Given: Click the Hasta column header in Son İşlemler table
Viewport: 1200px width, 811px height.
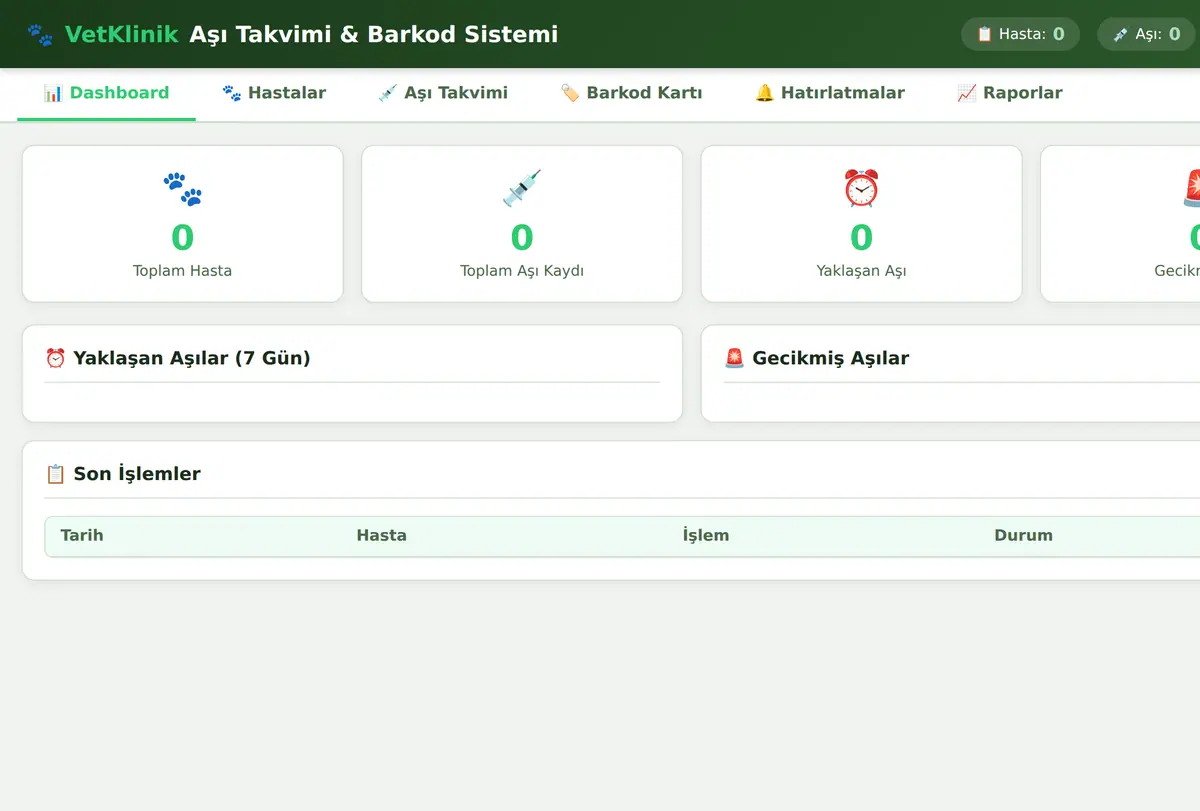Looking at the screenshot, I should tap(381, 535).
